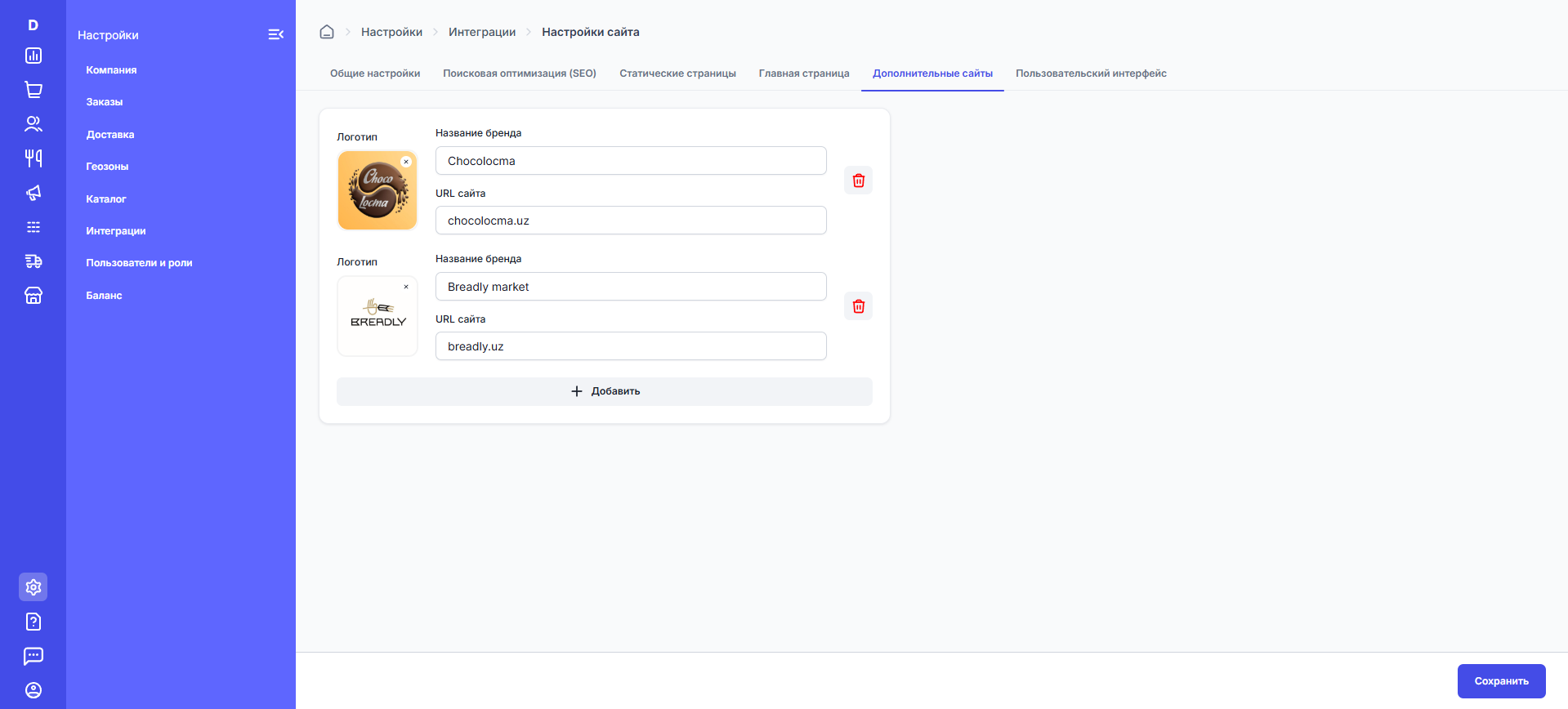Viewport: 1568px width, 709px height.
Task: Go to Интеграции in the breadcrumb
Action: click(x=482, y=32)
